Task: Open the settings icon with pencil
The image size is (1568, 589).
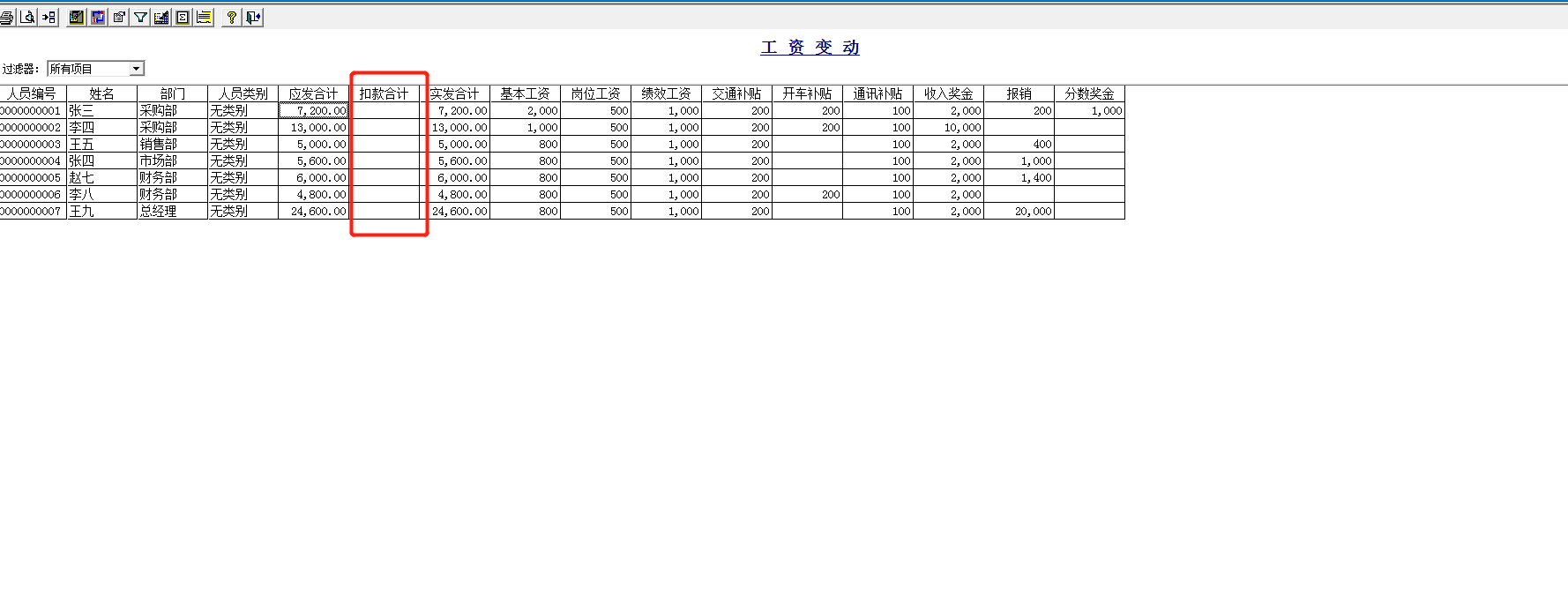Action: click(77, 17)
